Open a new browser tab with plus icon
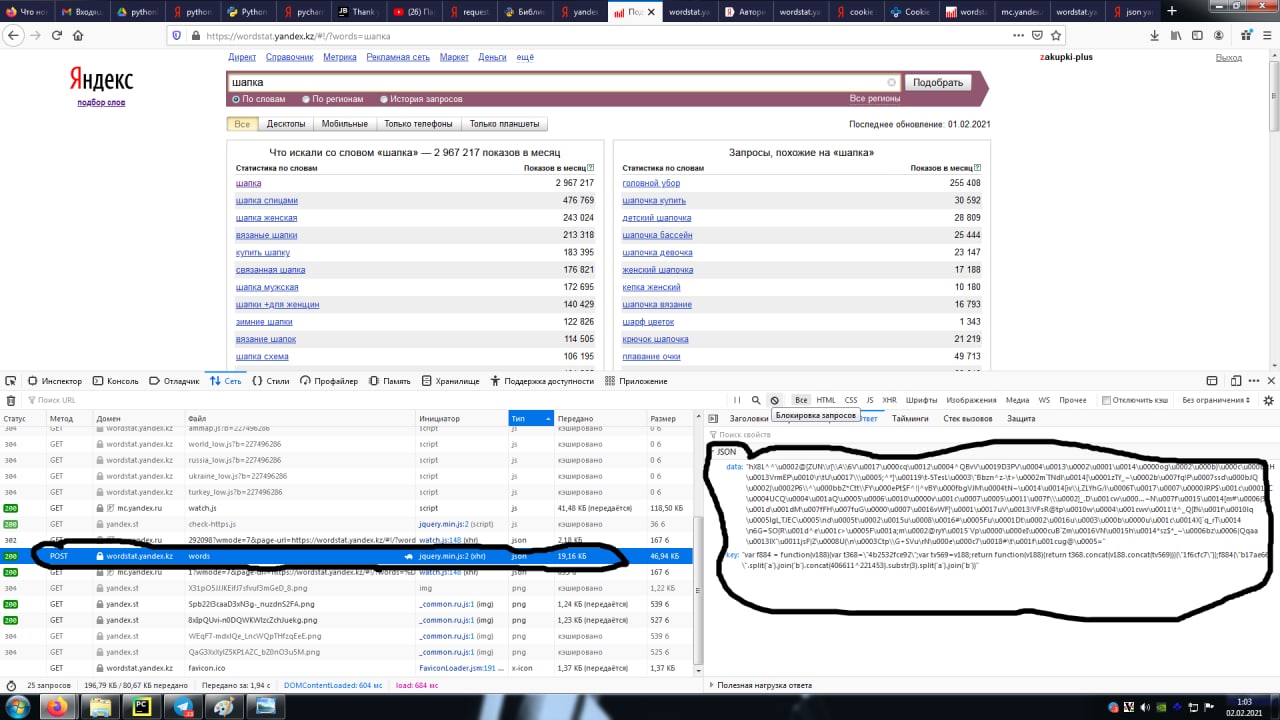The width and height of the screenshot is (1280, 720). click(1171, 12)
